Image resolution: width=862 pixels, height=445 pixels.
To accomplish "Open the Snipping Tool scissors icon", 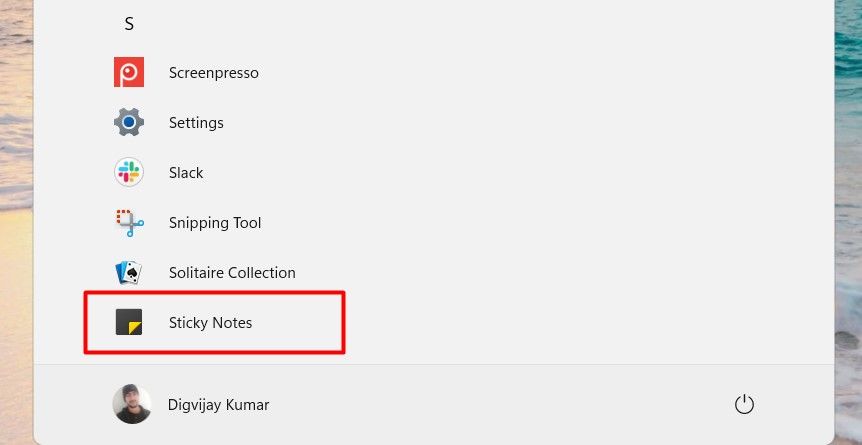I will [129, 222].
